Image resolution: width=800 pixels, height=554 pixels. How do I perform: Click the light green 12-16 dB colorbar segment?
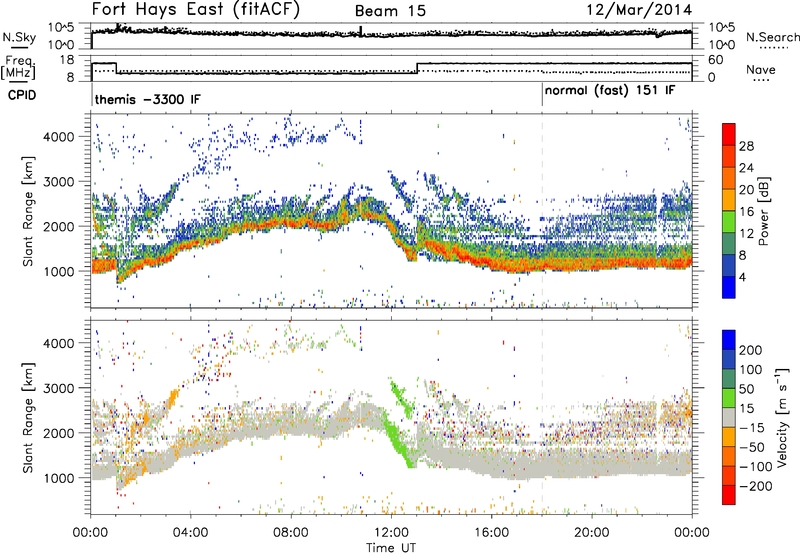[729, 222]
